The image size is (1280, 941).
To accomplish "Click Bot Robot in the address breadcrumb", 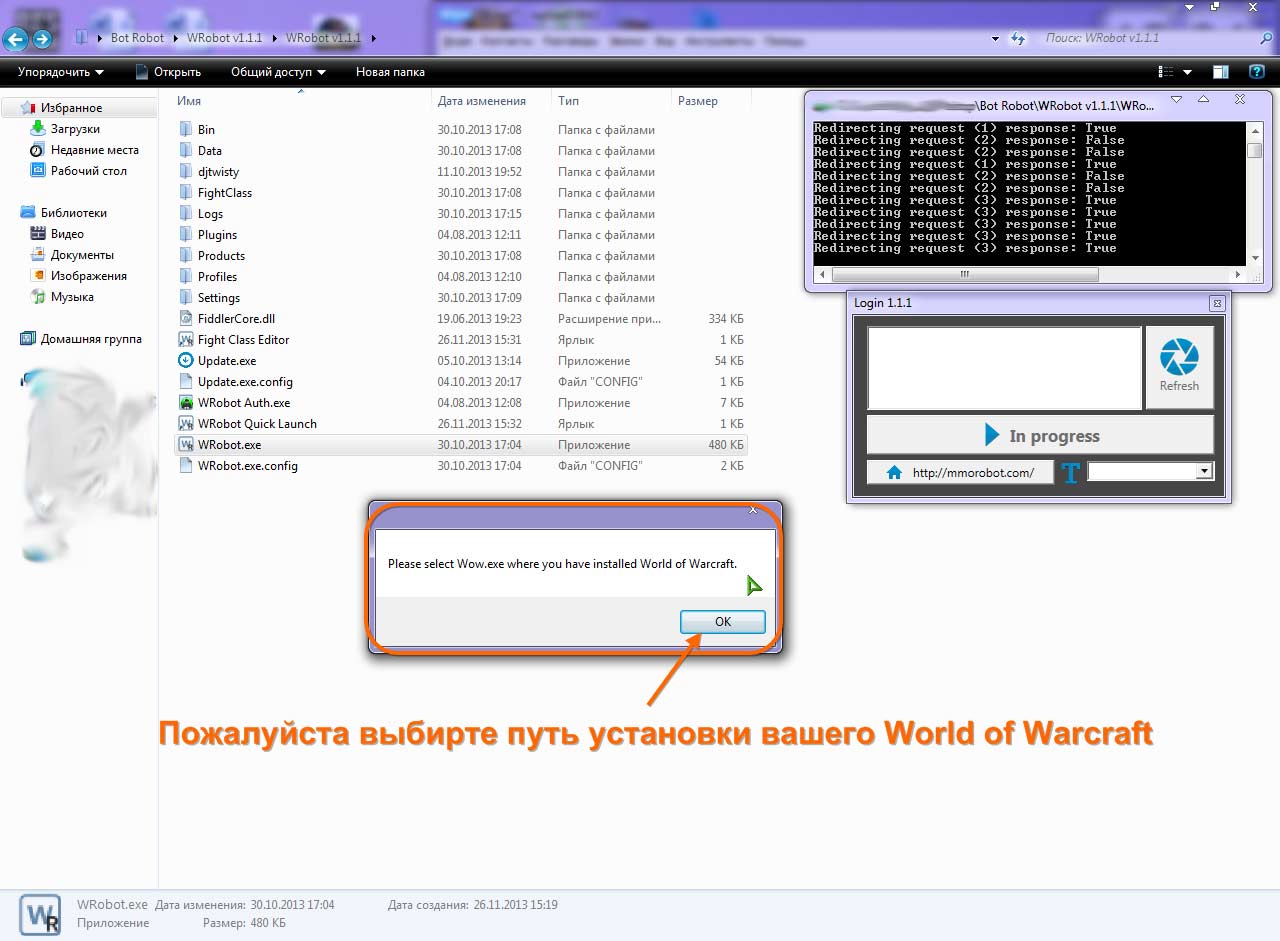I will click(x=138, y=38).
